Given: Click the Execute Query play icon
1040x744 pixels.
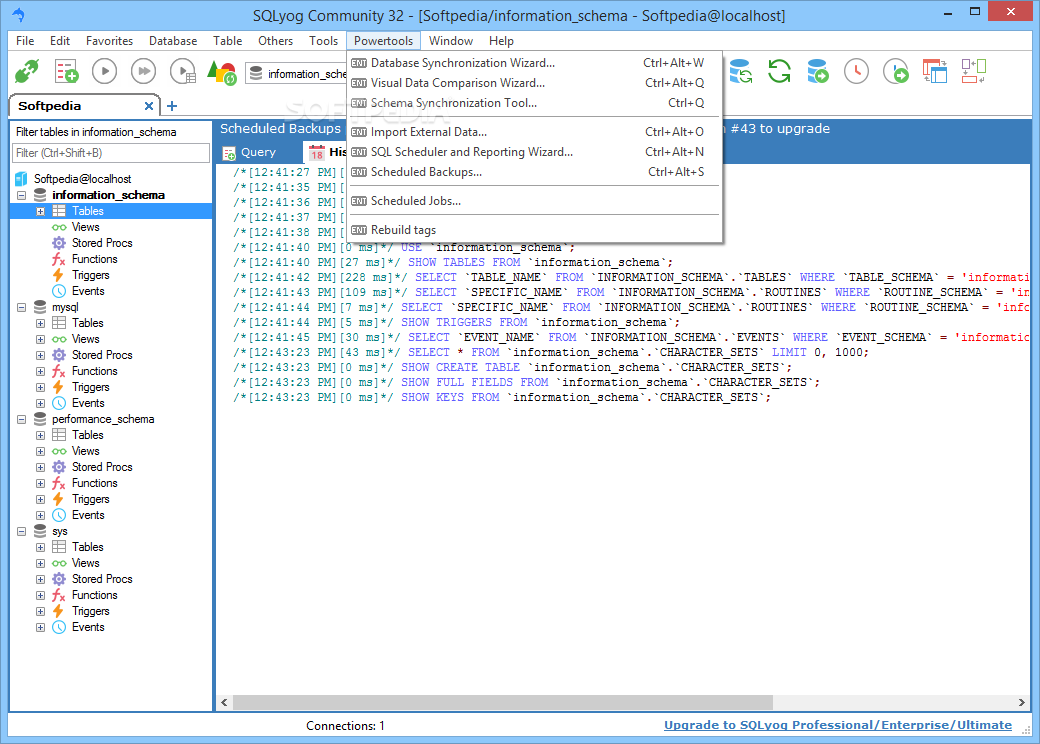Looking at the screenshot, I should coord(104,71).
